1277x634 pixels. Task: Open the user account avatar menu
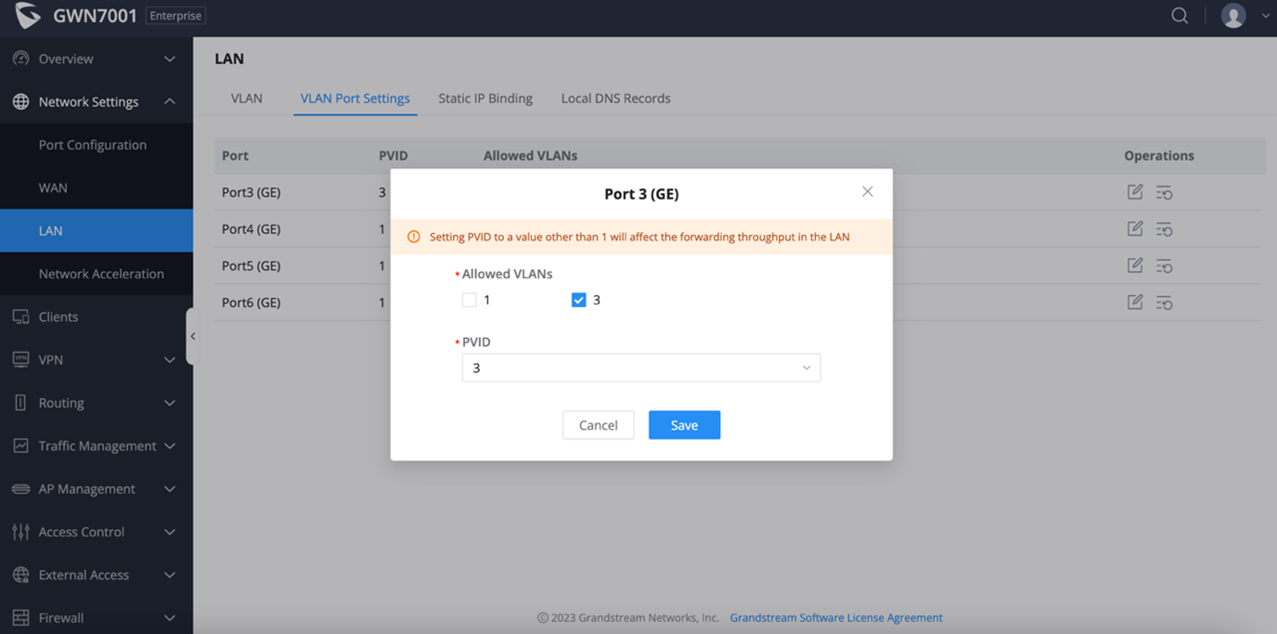point(1234,16)
